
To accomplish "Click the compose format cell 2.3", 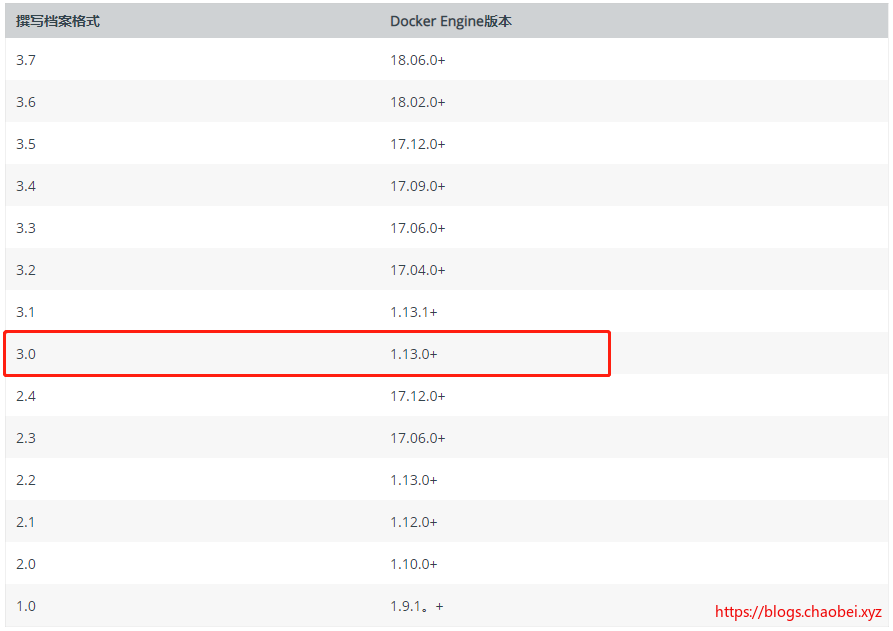I will tap(26, 439).
